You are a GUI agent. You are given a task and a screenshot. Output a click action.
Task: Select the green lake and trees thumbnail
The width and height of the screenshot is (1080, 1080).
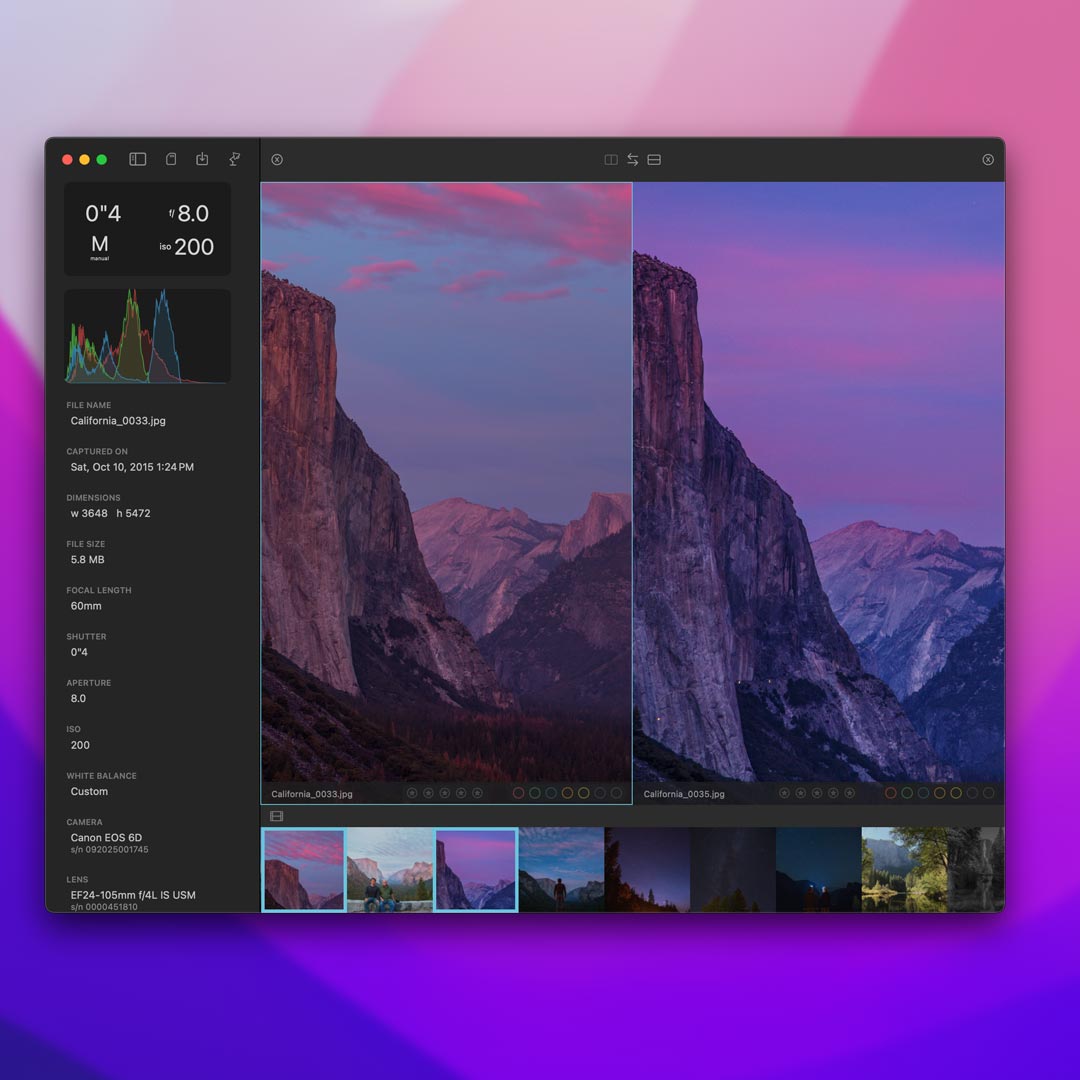[x=904, y=870]
